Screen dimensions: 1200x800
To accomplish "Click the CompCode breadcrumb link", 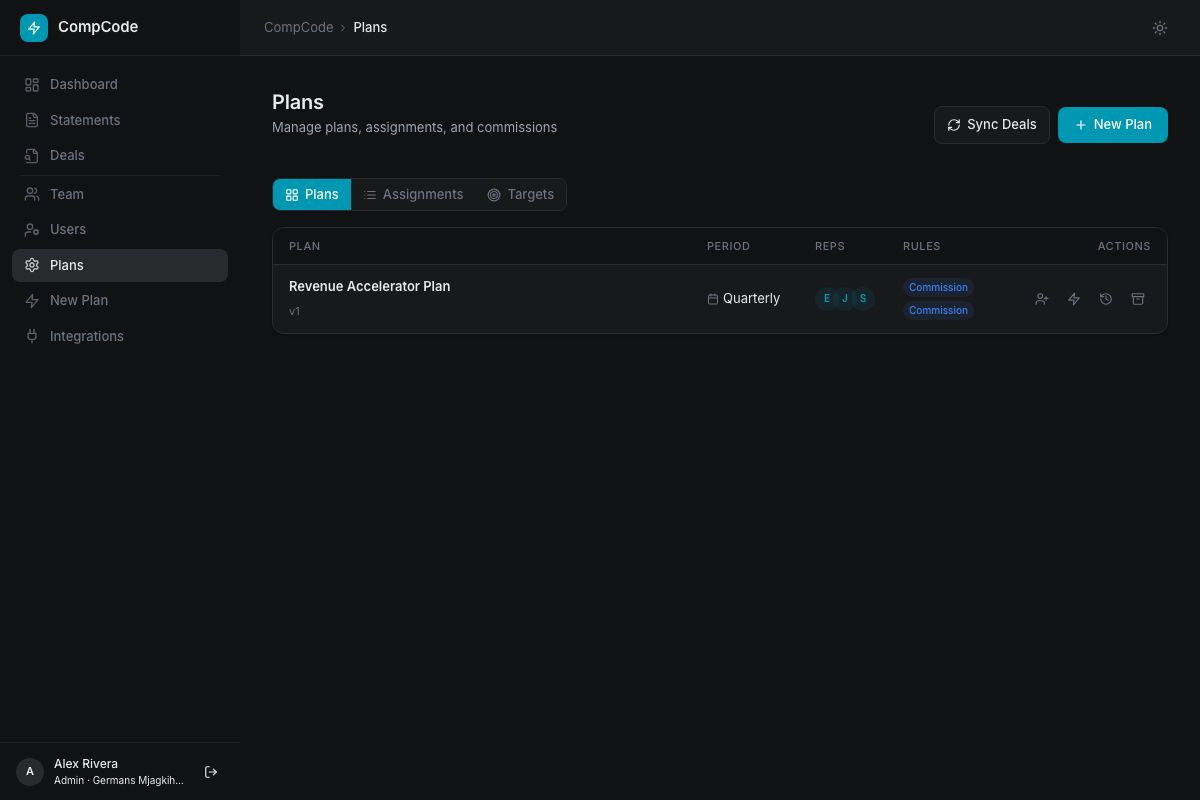I will point(298,27).
